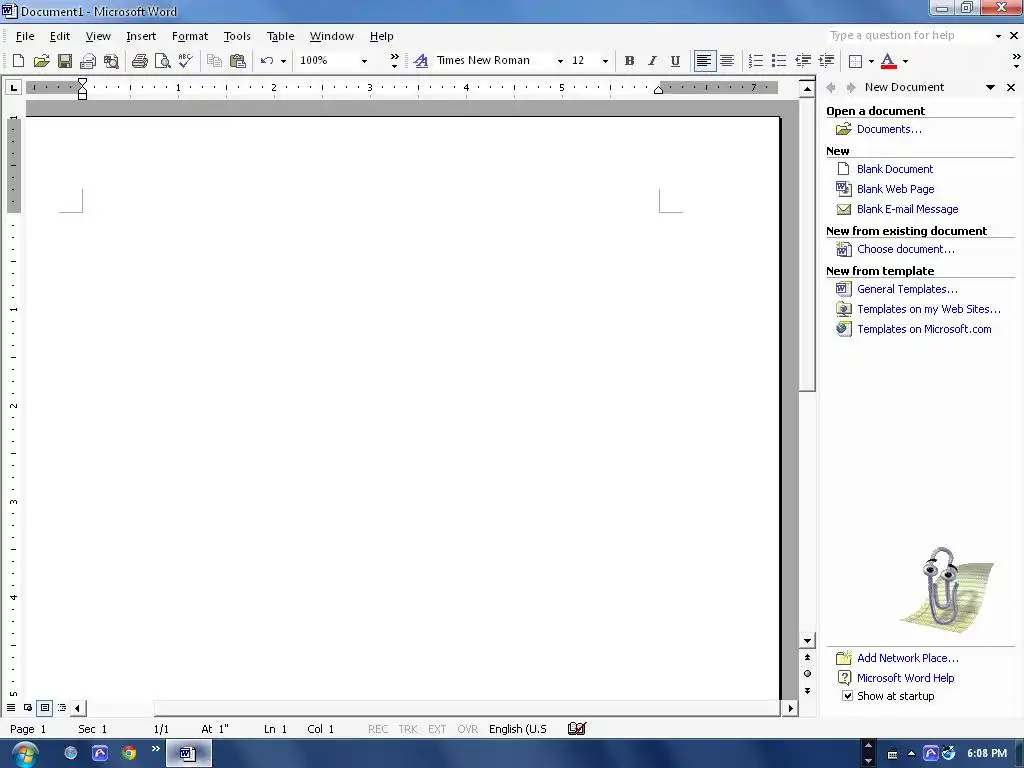Screen dimensions: 1024x768
Task: Select Center paragraph alignment
Action: click(727, 61)
